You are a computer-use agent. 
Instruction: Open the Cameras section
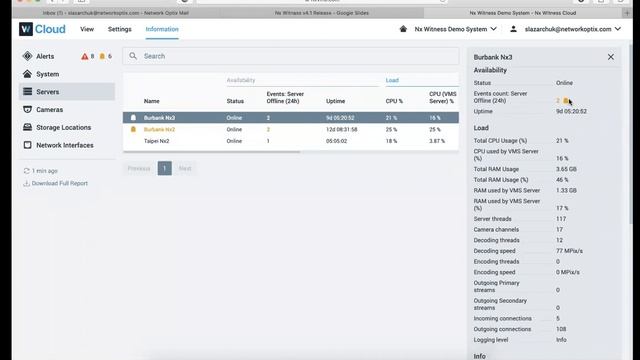(49, 110)
